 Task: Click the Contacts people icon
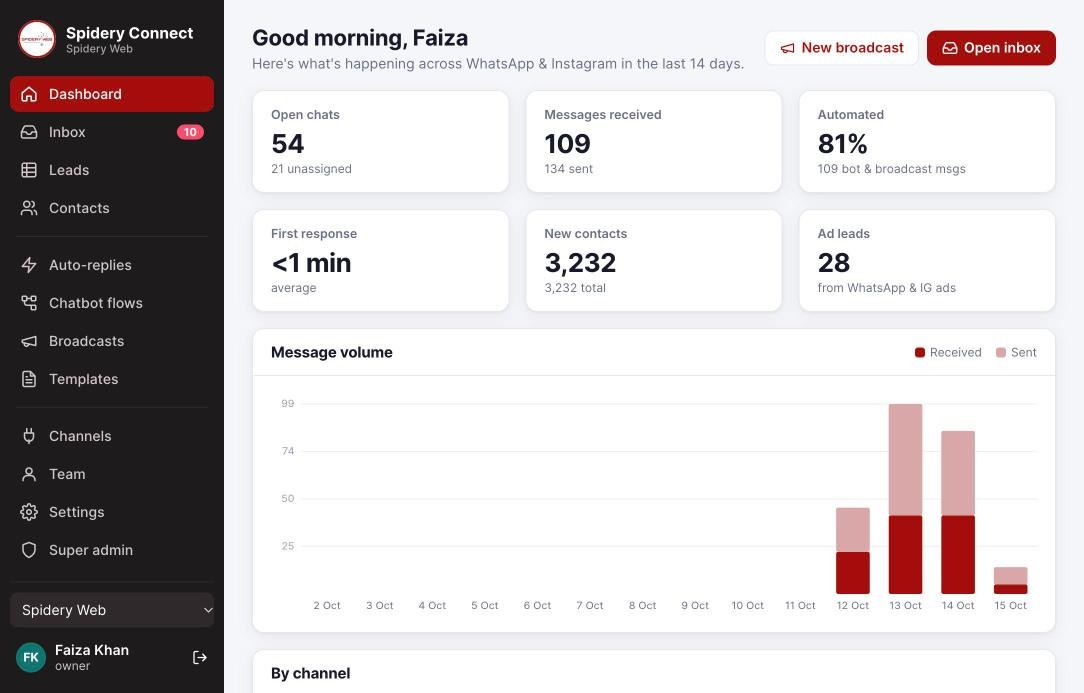pos(29,208)
